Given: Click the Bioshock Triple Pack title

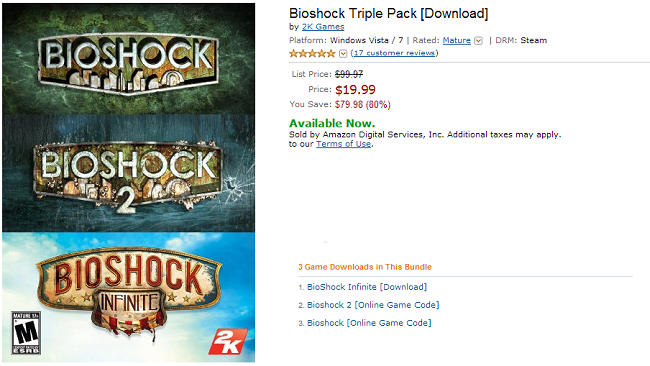Looking at the screenshot, I should click(x=388, y=14).
